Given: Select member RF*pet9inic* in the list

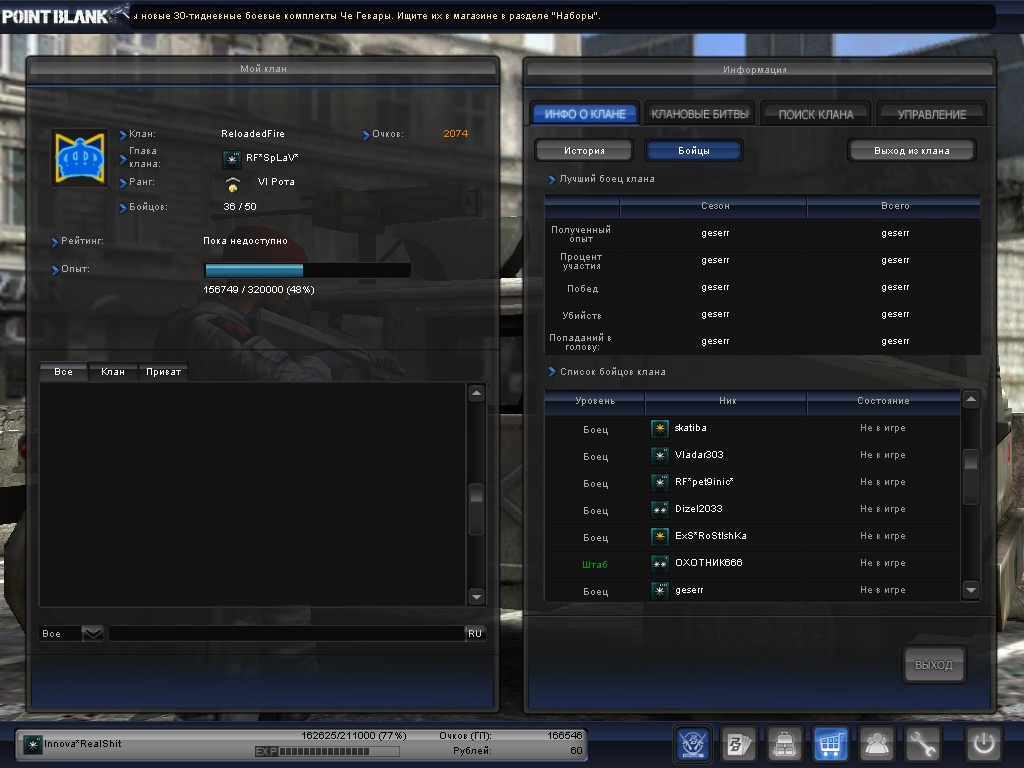Looking at the screenshot, I should pos(752,483).
